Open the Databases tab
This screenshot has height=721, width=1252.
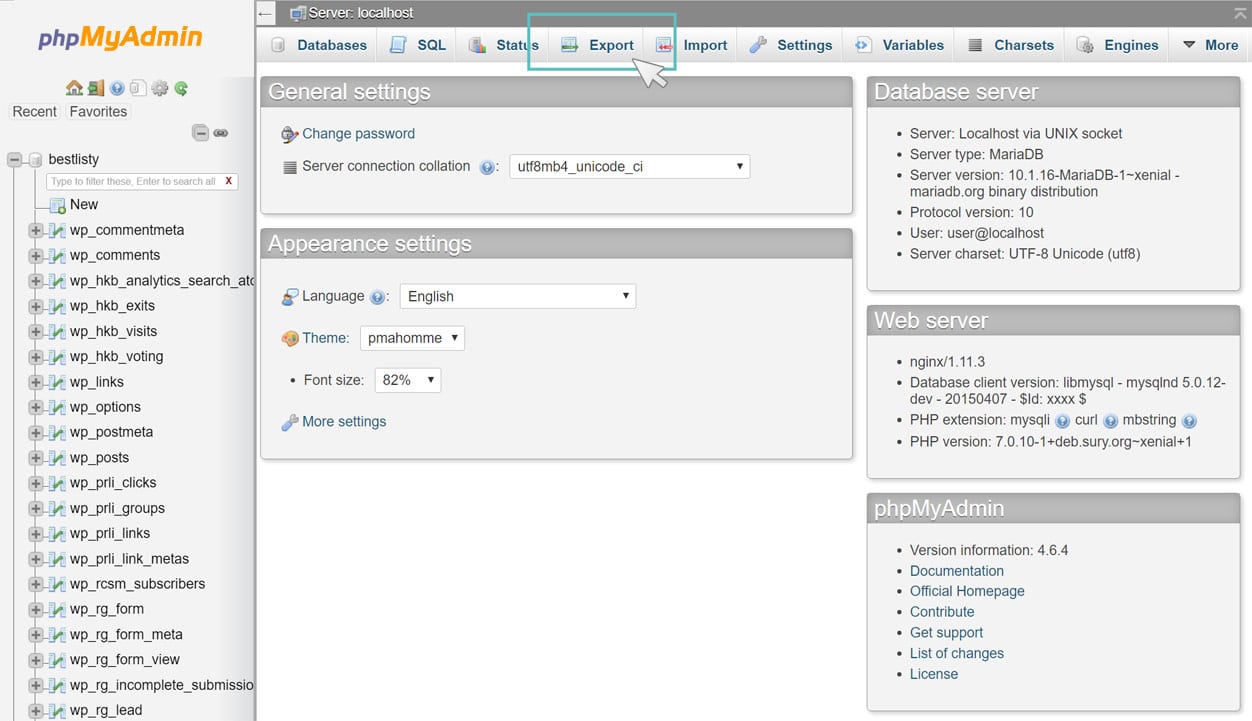click(319, 45)
